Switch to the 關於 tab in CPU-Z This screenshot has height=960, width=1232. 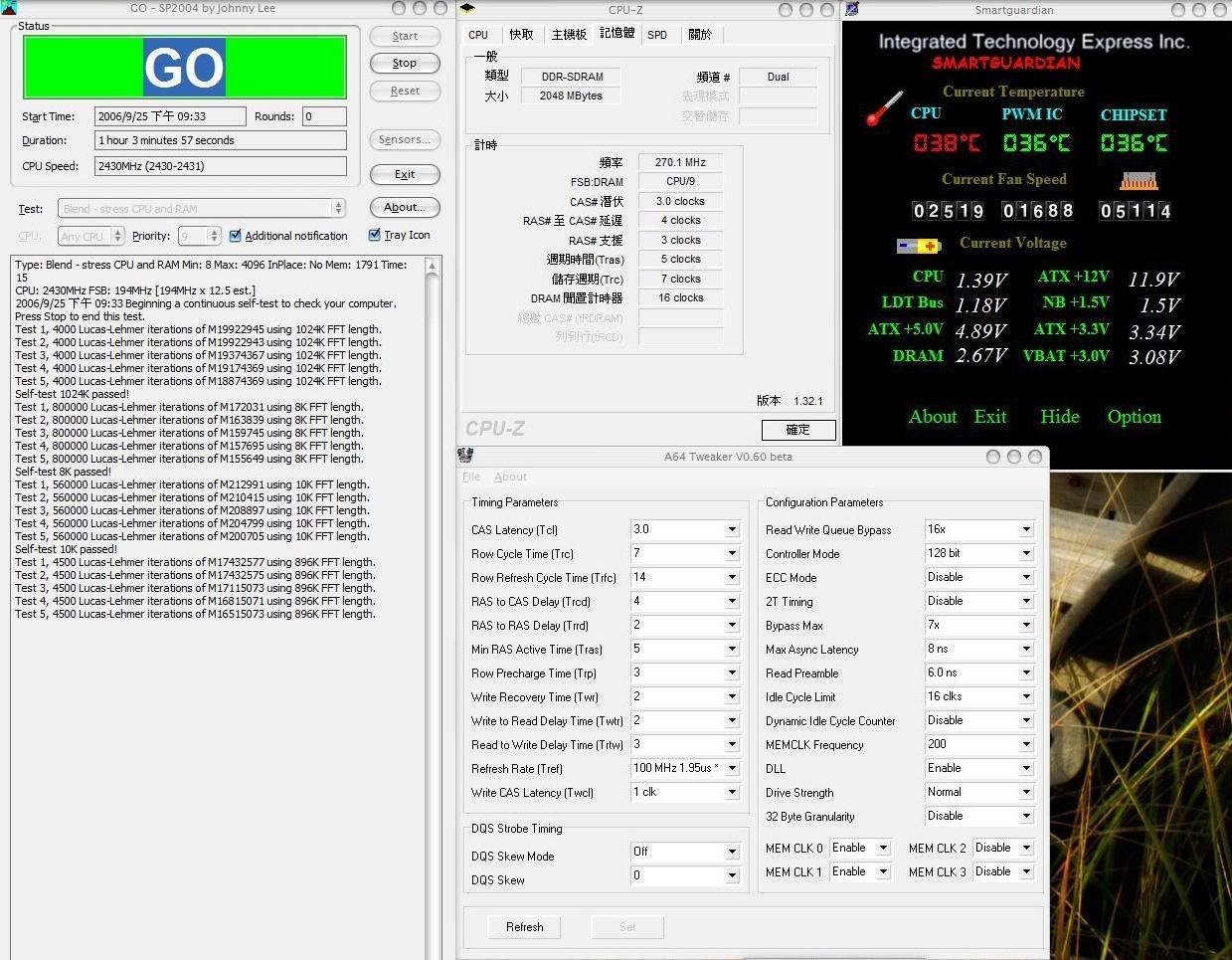[700, 34]
